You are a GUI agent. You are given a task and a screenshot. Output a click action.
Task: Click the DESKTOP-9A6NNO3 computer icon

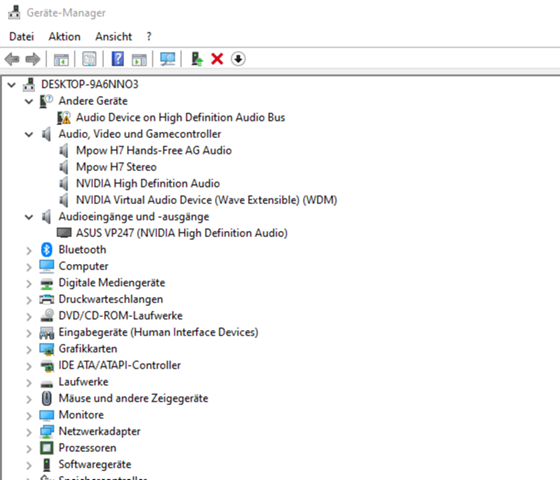[x=29, y=85]
